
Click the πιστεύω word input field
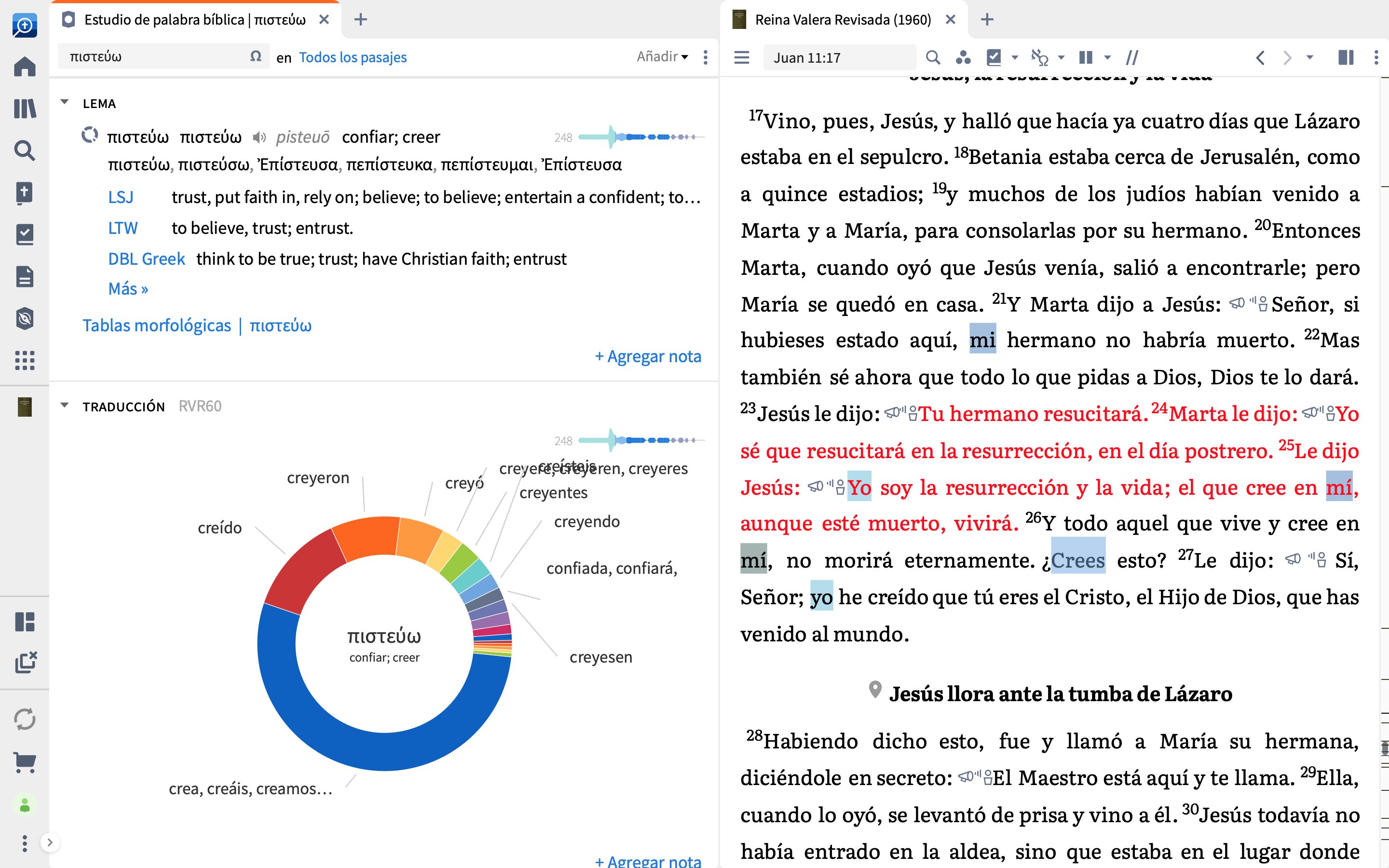pos(155,57)
